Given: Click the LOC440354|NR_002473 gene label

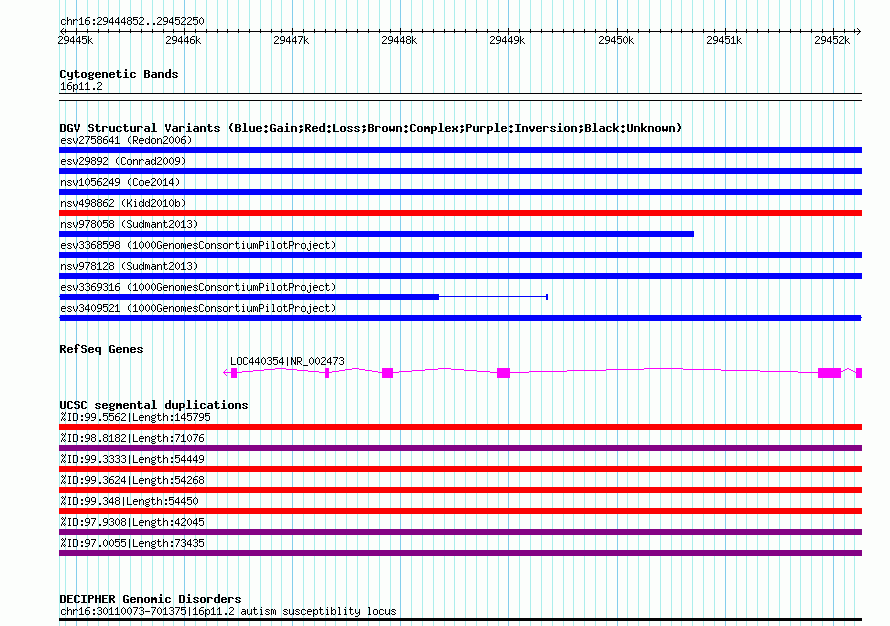Looking at the screenshot, I should [287, 361].
